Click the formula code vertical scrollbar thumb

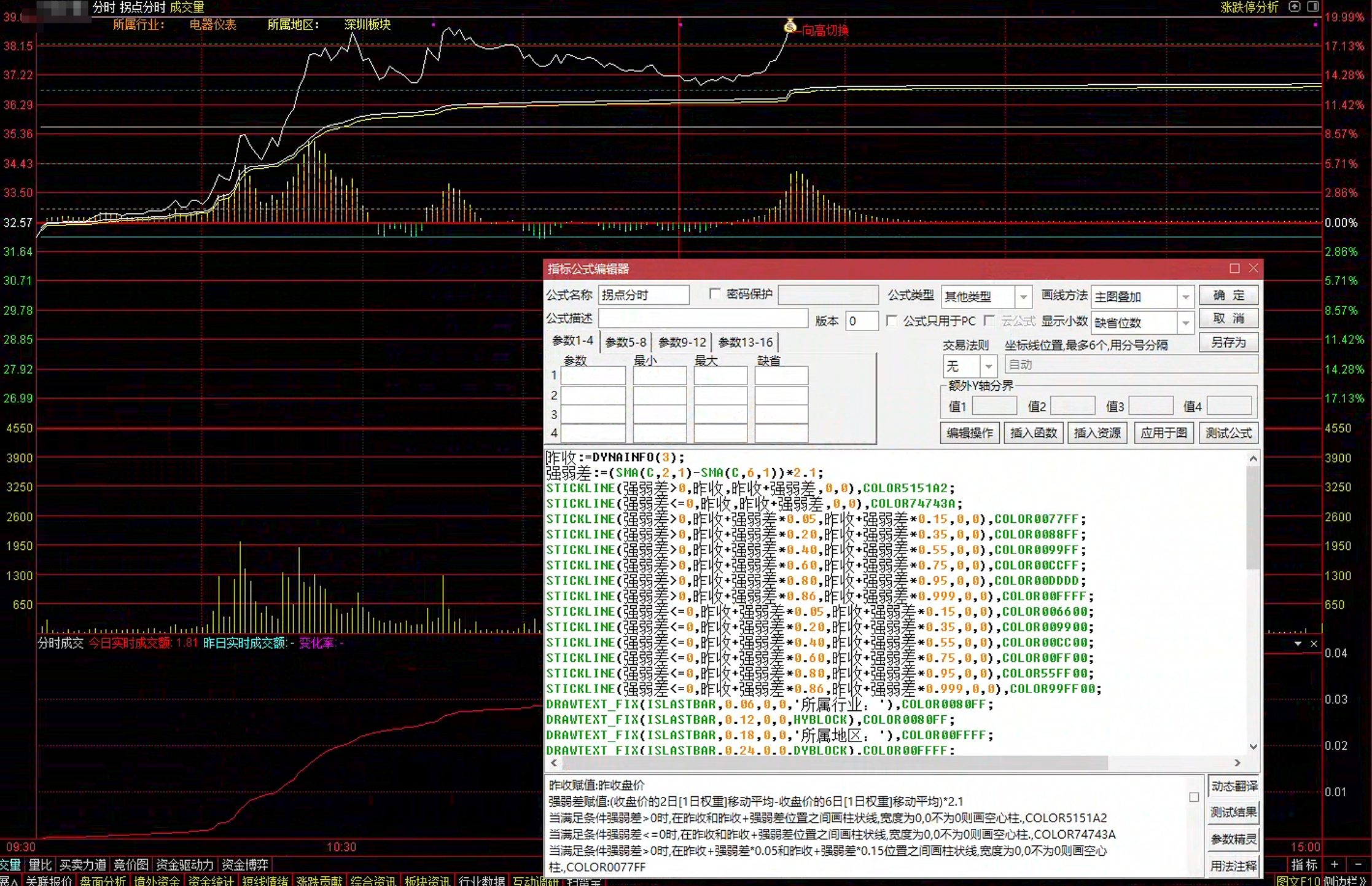[x=1253, y=518]
